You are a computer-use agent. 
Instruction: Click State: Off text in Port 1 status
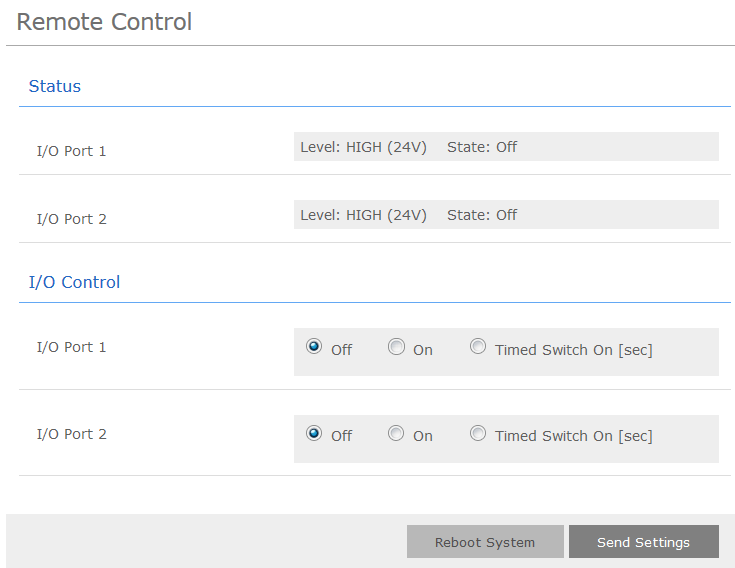(x=482, y=147)
